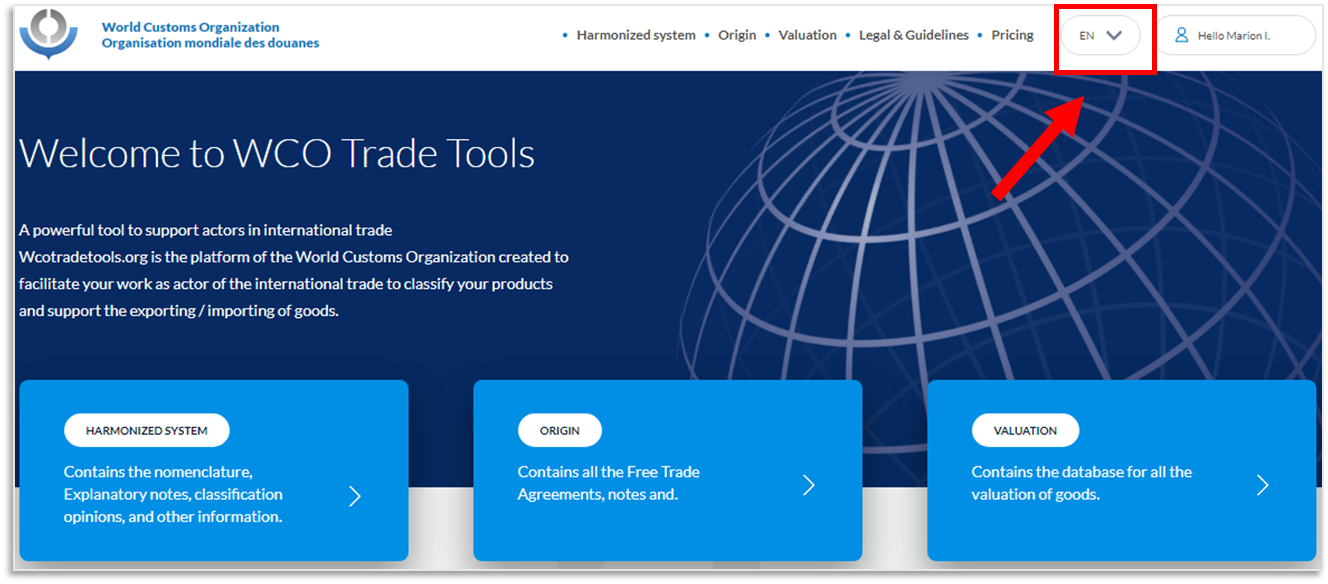Open the Pricing menu item
The height and width of the screenshot is (584, 1328).
pyautogui.click(x=1012, y=35)
